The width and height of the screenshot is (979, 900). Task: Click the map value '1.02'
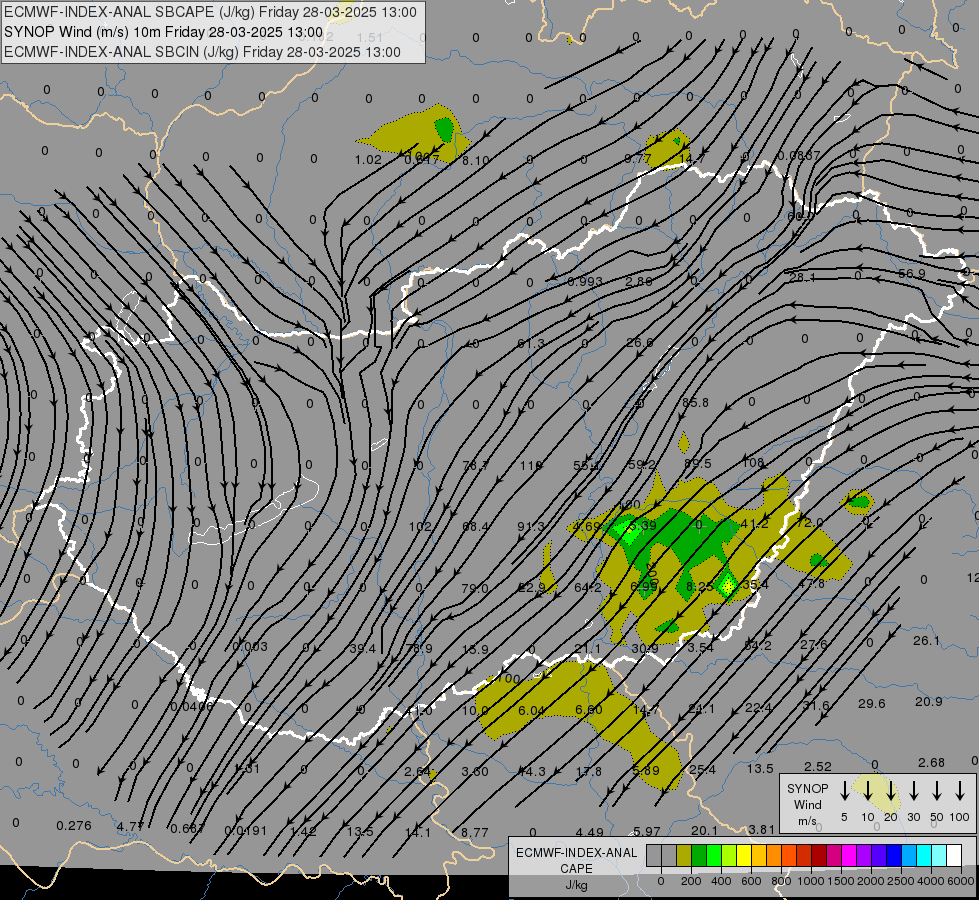pyautogui.click(x=368, y=160)
